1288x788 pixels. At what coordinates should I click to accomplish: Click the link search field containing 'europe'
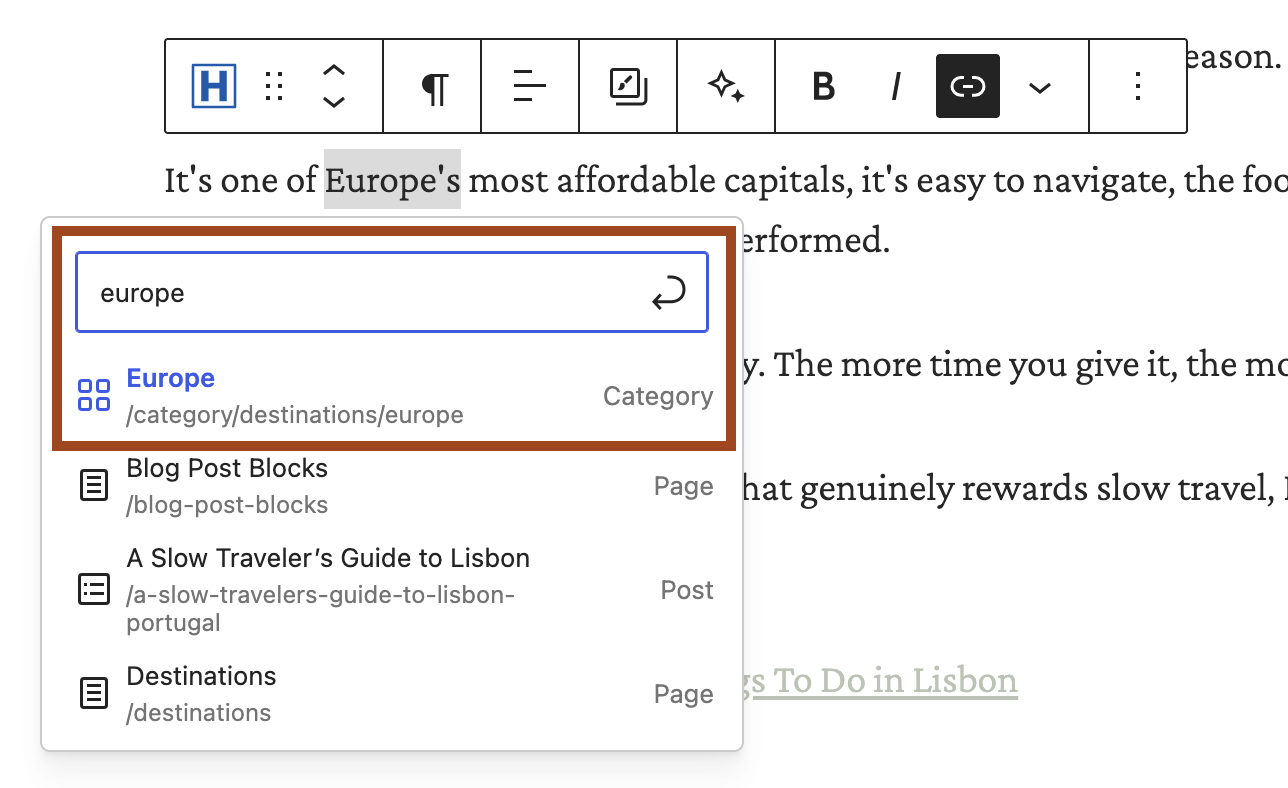[392, 292]
